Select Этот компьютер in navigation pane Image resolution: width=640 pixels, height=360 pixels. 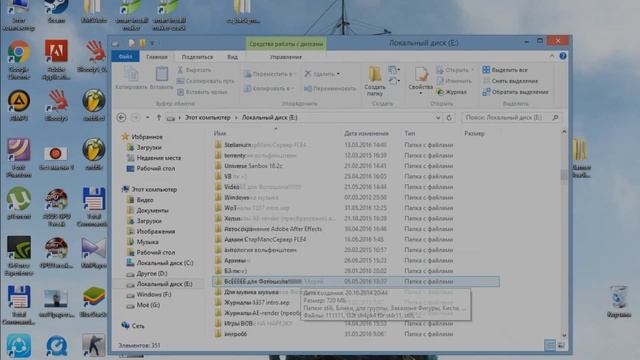pyautogui.click(x=149, y=189)
